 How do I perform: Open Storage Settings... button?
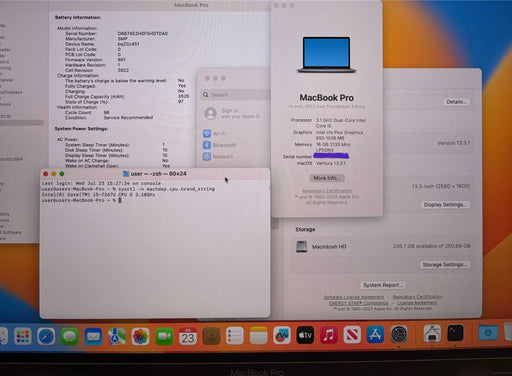[445, 265]
